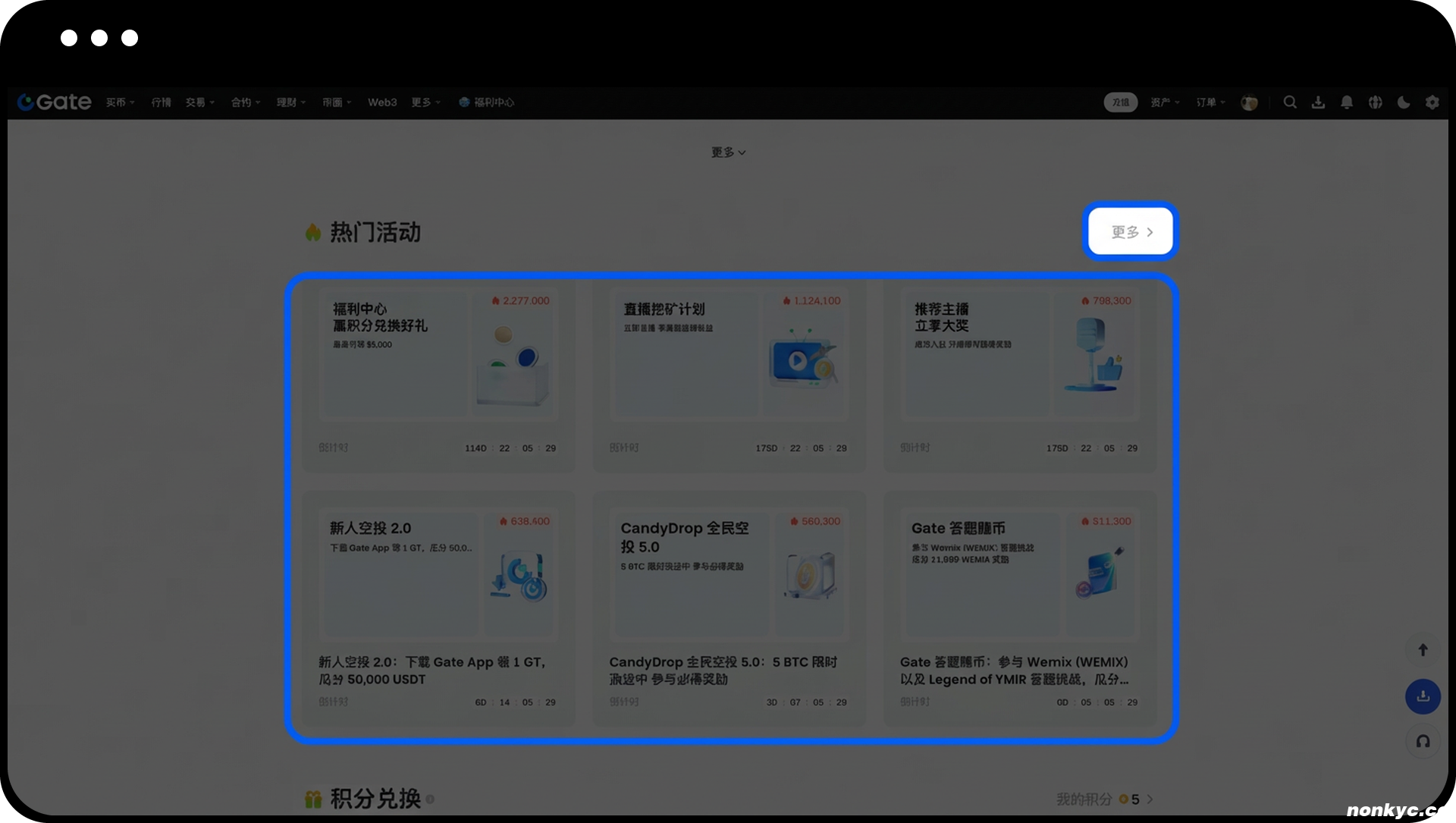Screen dimensions: 1456x823
Task: Open the 福利中心 赢积分兑换好礼 card image
Action: pyautogui.click(x=438, y=353)
